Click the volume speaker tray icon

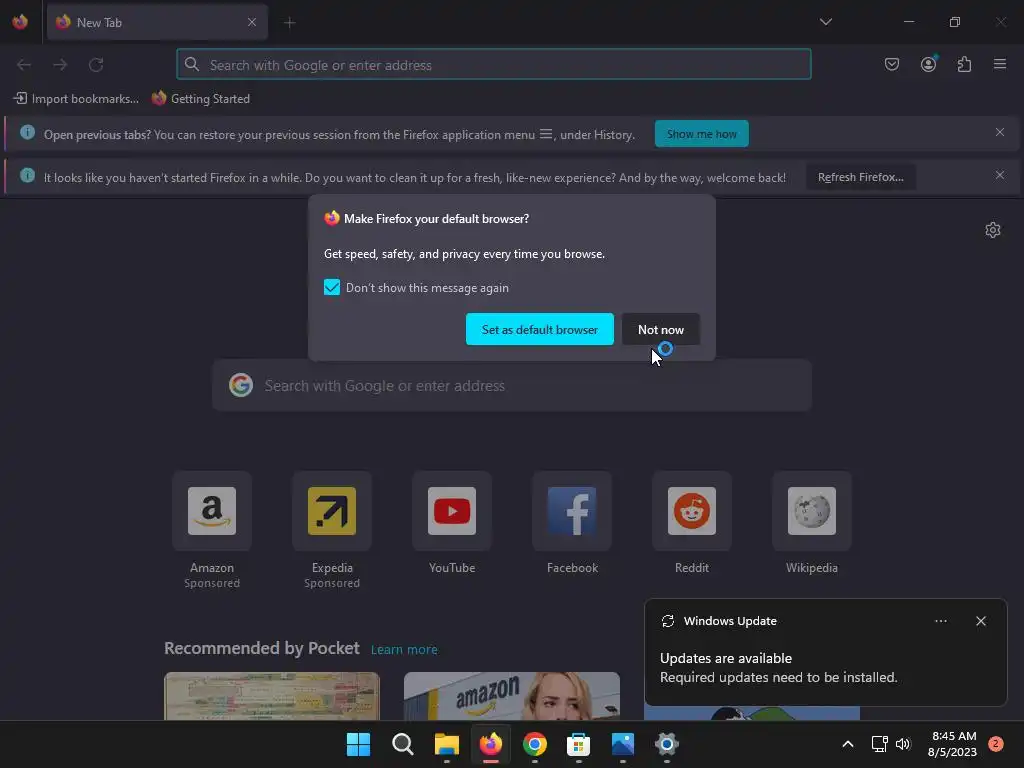coord(903,744)
